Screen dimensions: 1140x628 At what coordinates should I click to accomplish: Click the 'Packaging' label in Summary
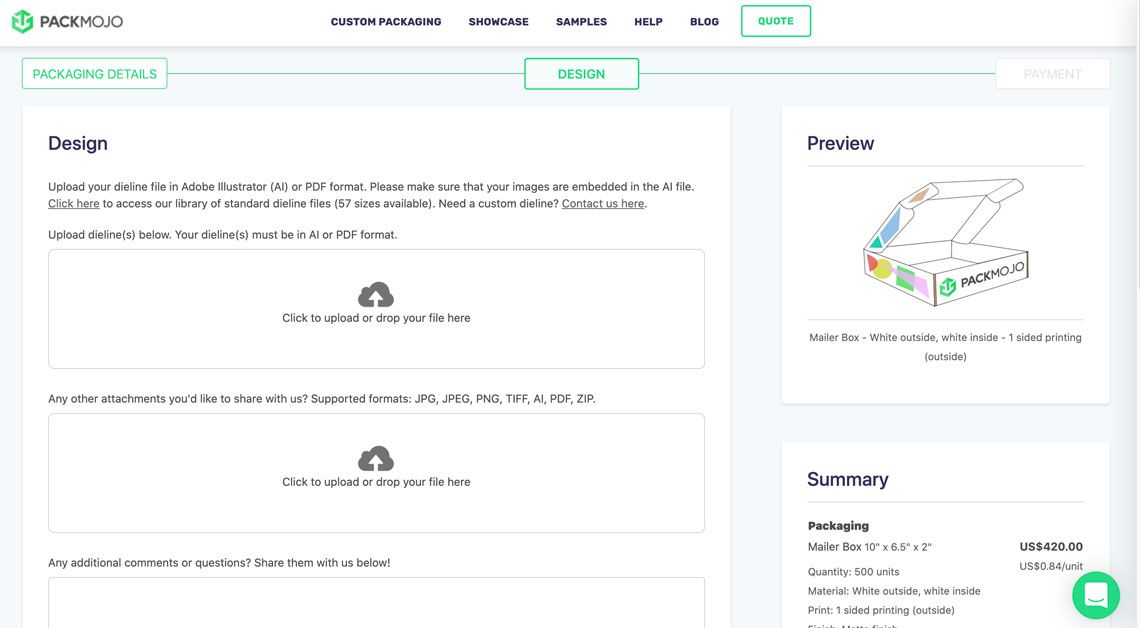[x=838, y=526]
